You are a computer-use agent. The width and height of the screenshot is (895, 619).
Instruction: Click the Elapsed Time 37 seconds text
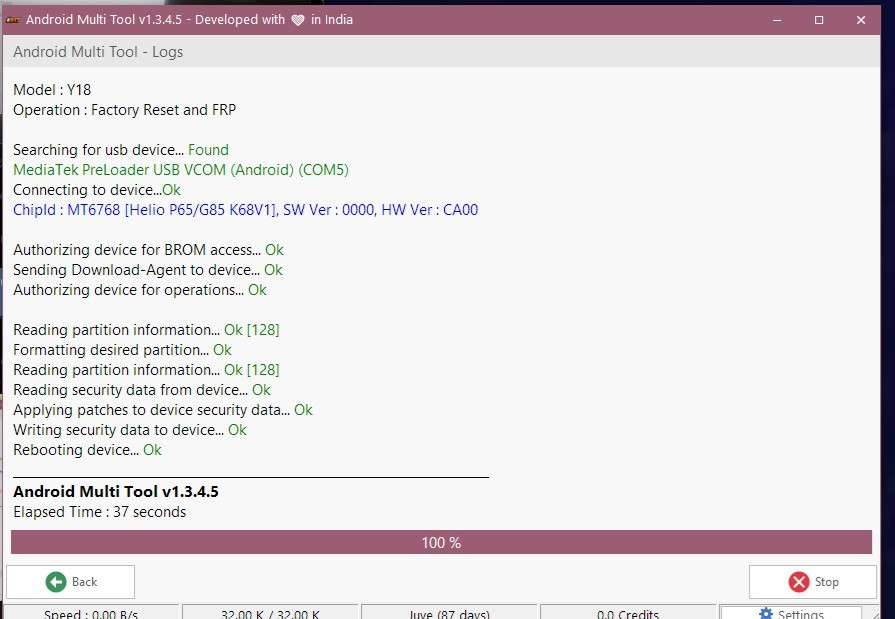coord(99,512)
